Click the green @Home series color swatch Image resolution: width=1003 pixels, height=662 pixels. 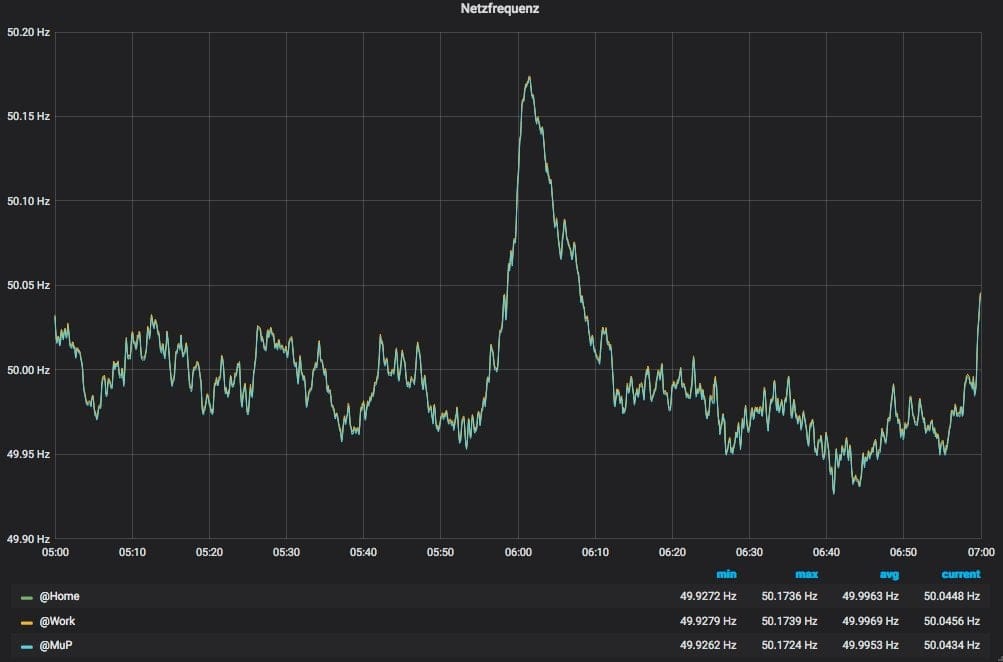[27, 597]
